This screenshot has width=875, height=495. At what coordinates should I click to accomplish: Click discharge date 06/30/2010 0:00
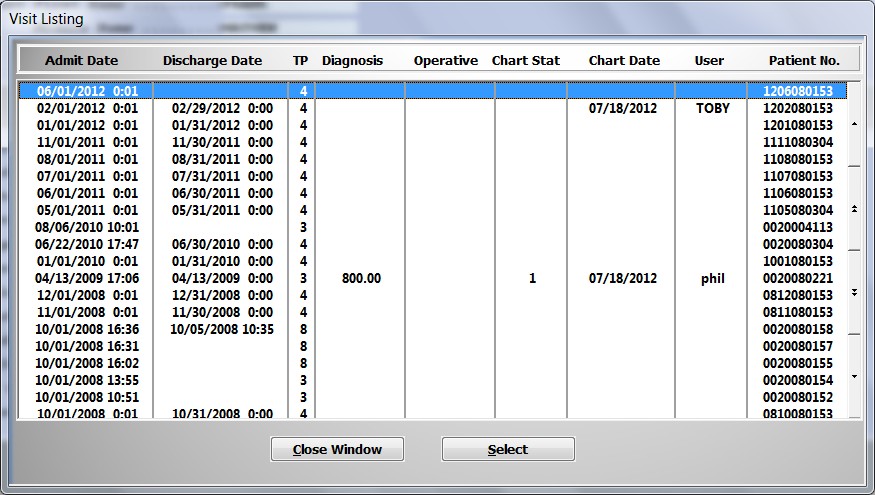tap(222, 244)
